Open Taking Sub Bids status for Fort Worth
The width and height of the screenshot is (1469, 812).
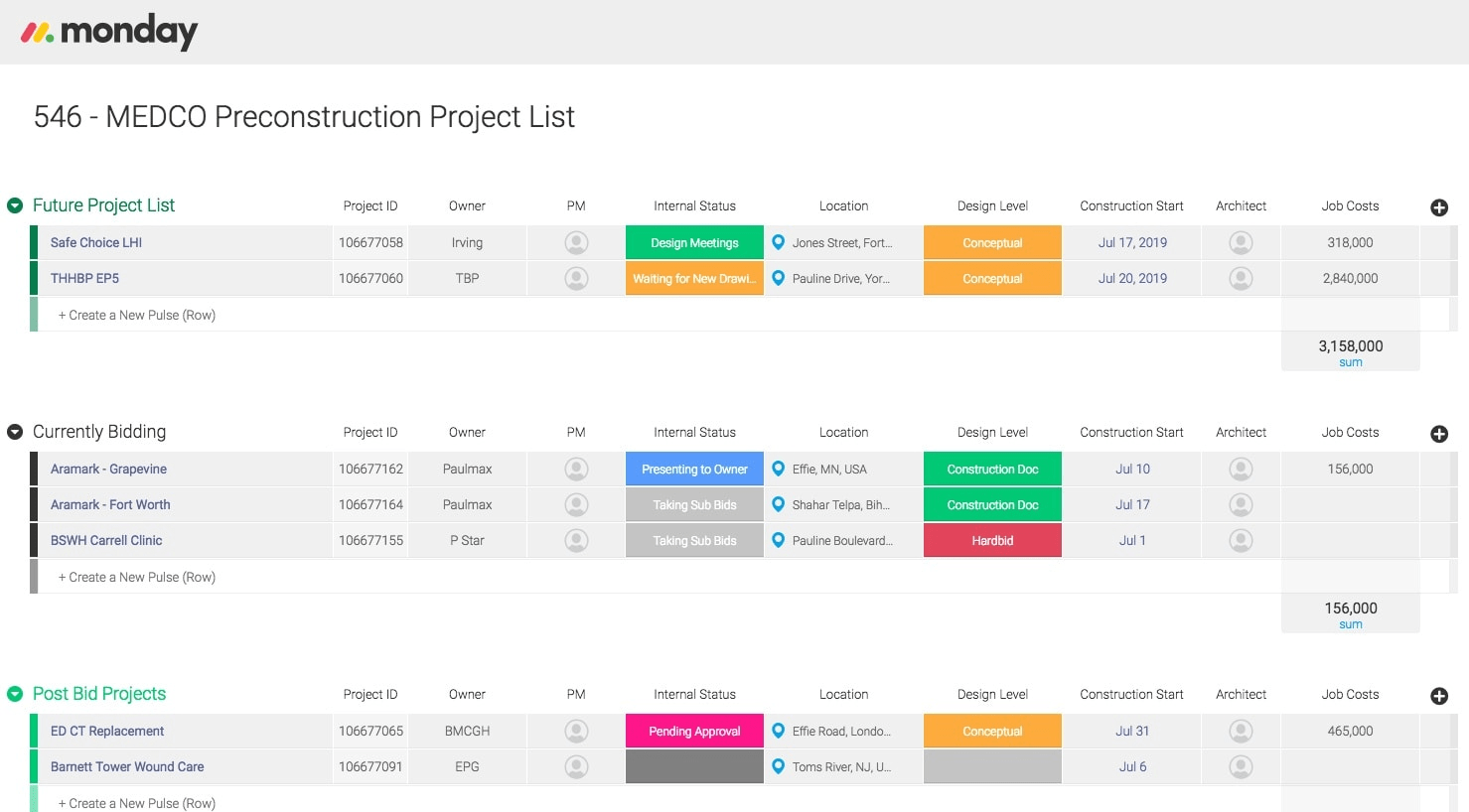coord(694,504)
